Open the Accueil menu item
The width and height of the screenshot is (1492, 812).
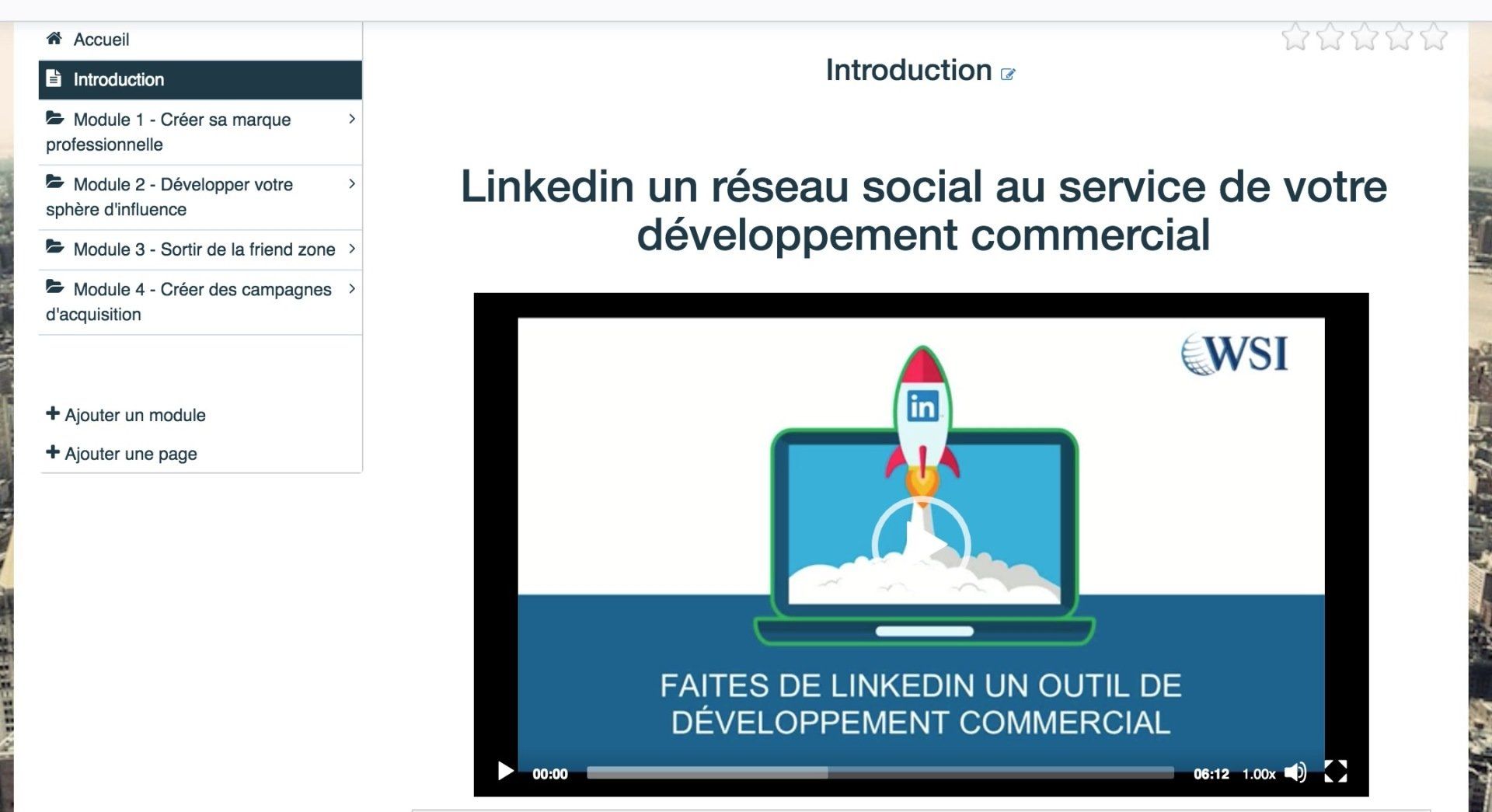tap(200, 40)
